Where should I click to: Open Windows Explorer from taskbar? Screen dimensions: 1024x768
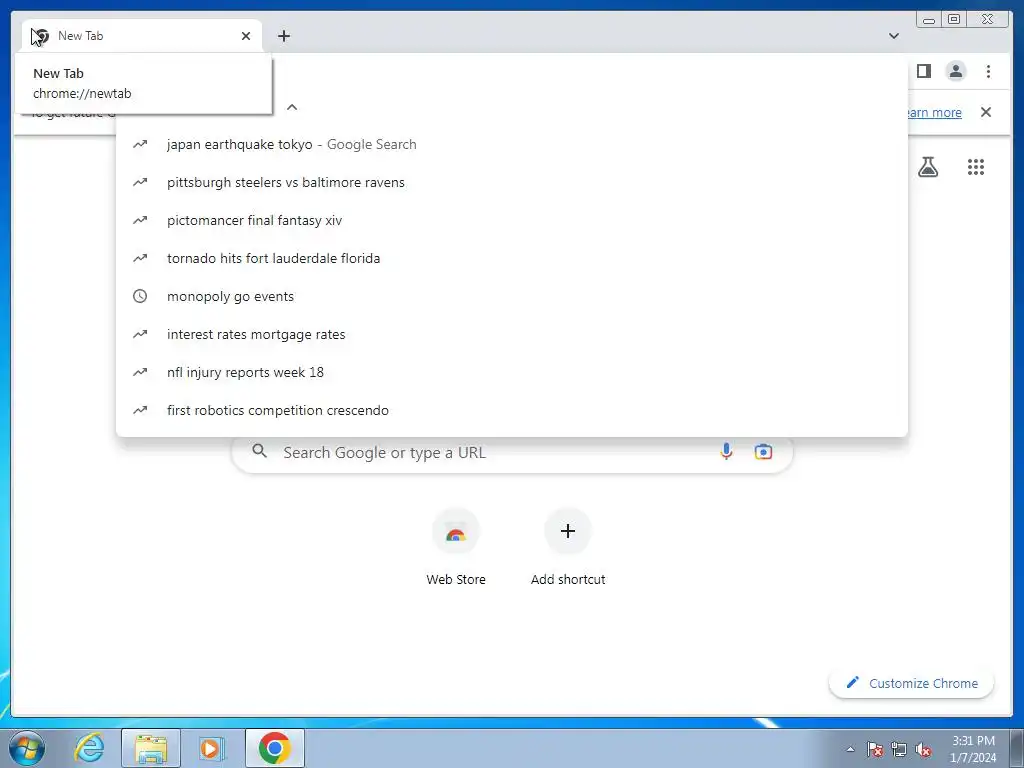click(x=151, y=748)
